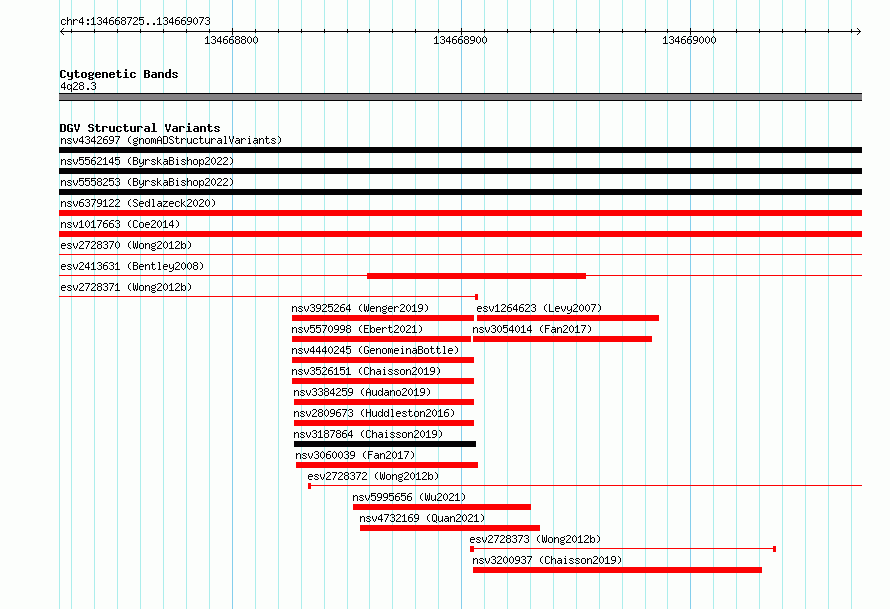Open the nsv5558253 ByrskaBishop2022 variant label
The image size is (890, 609).
pos(147,182)
